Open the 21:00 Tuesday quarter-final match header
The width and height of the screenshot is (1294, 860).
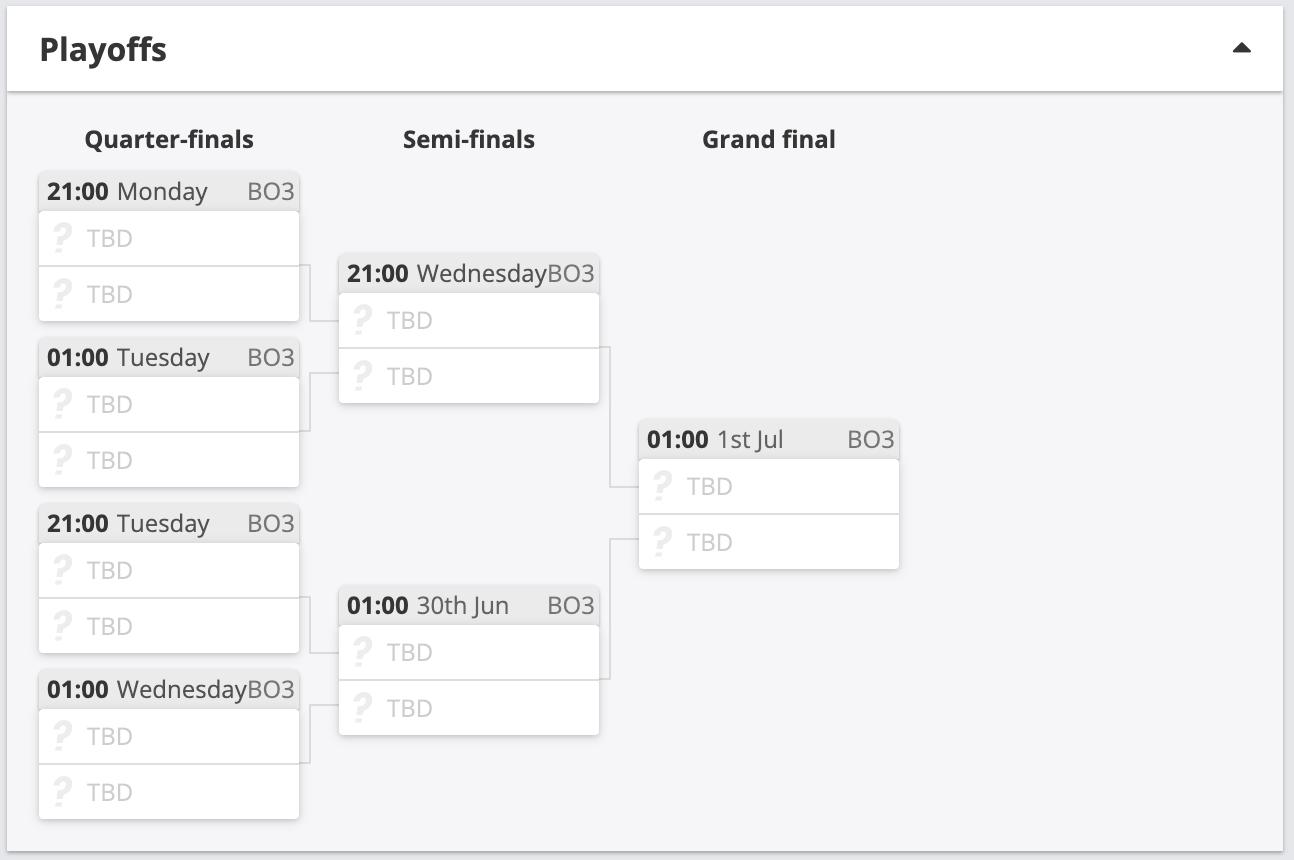(x=169, y=524)
